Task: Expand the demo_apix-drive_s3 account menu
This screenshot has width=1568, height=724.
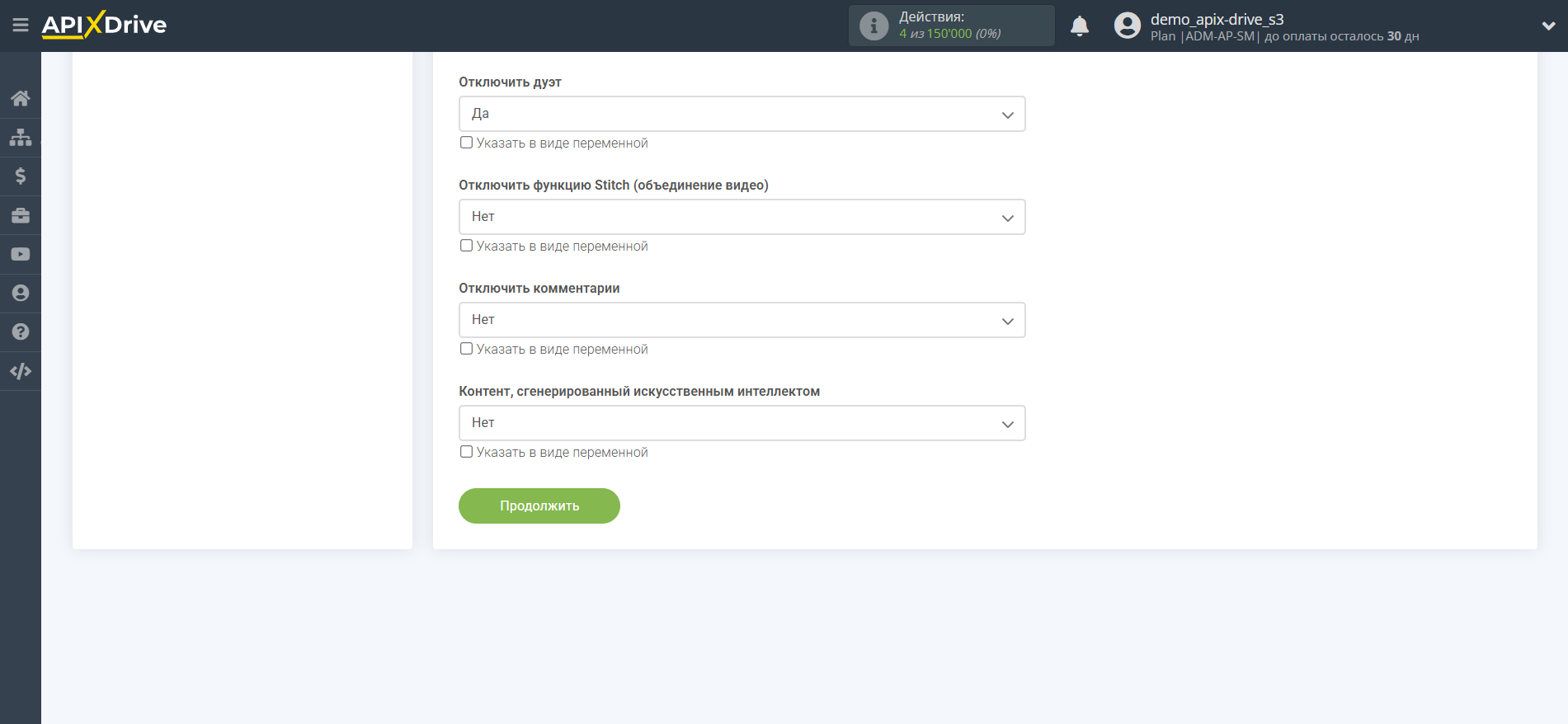Action: coord(1547,26)
